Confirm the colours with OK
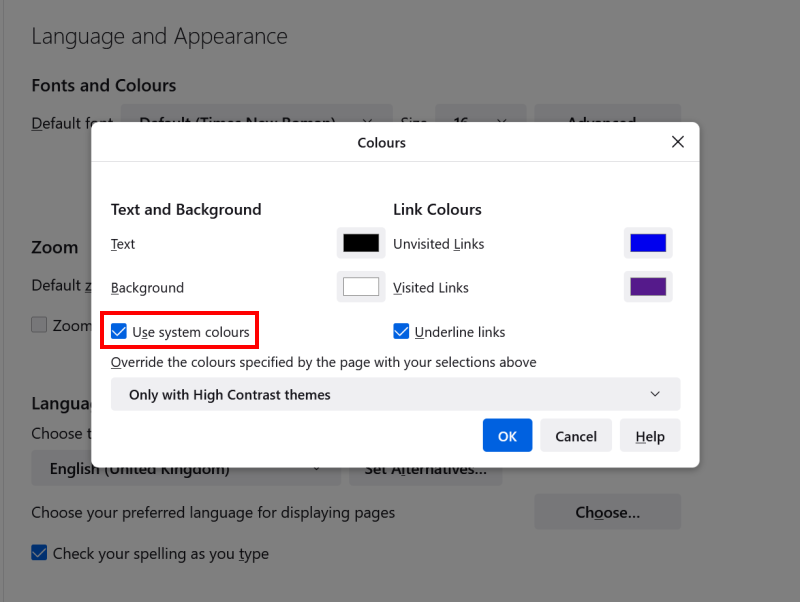 tap(507, 436)
